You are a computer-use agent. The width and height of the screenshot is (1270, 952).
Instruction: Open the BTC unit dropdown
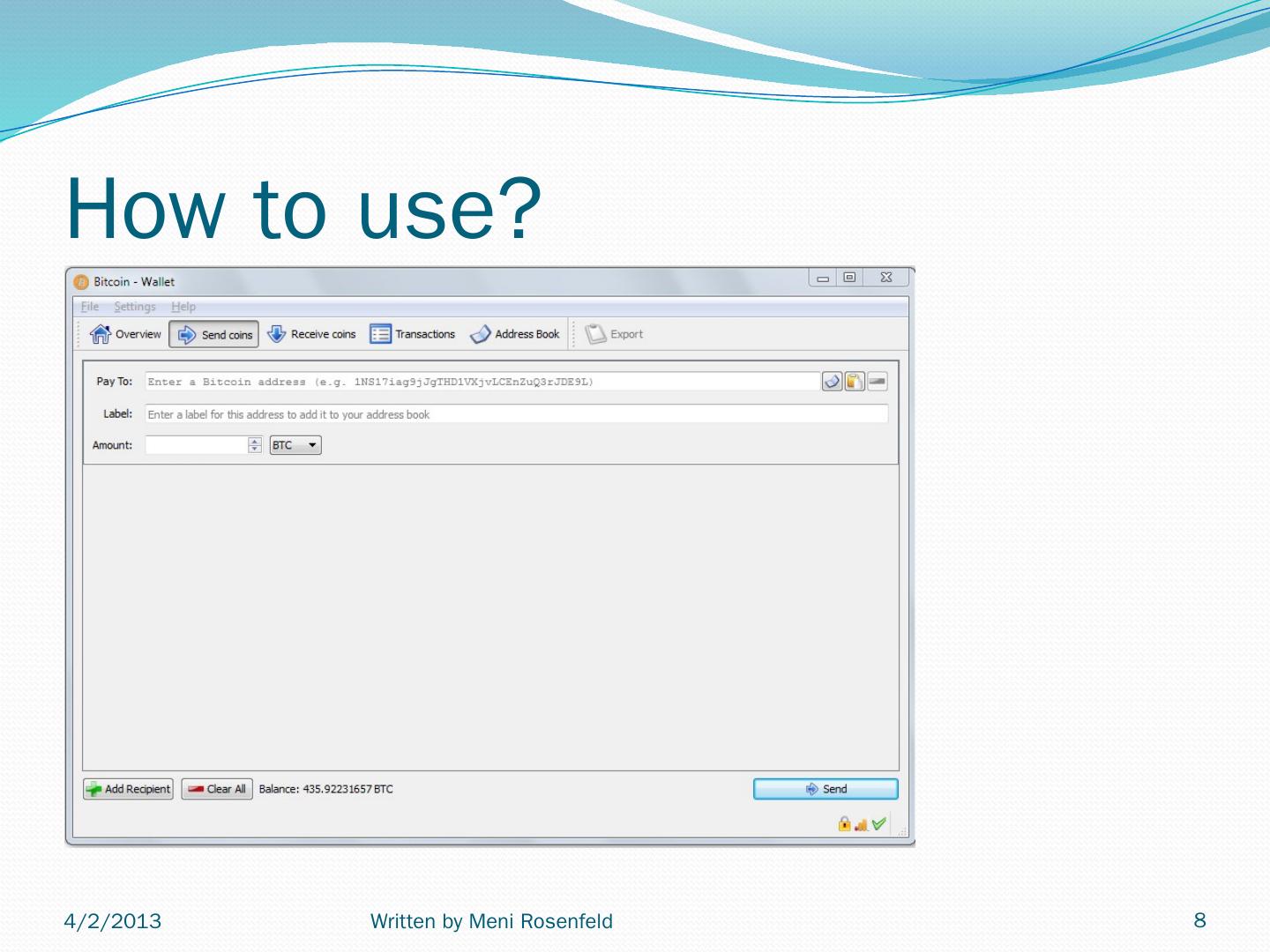click(x=295, y=445)
